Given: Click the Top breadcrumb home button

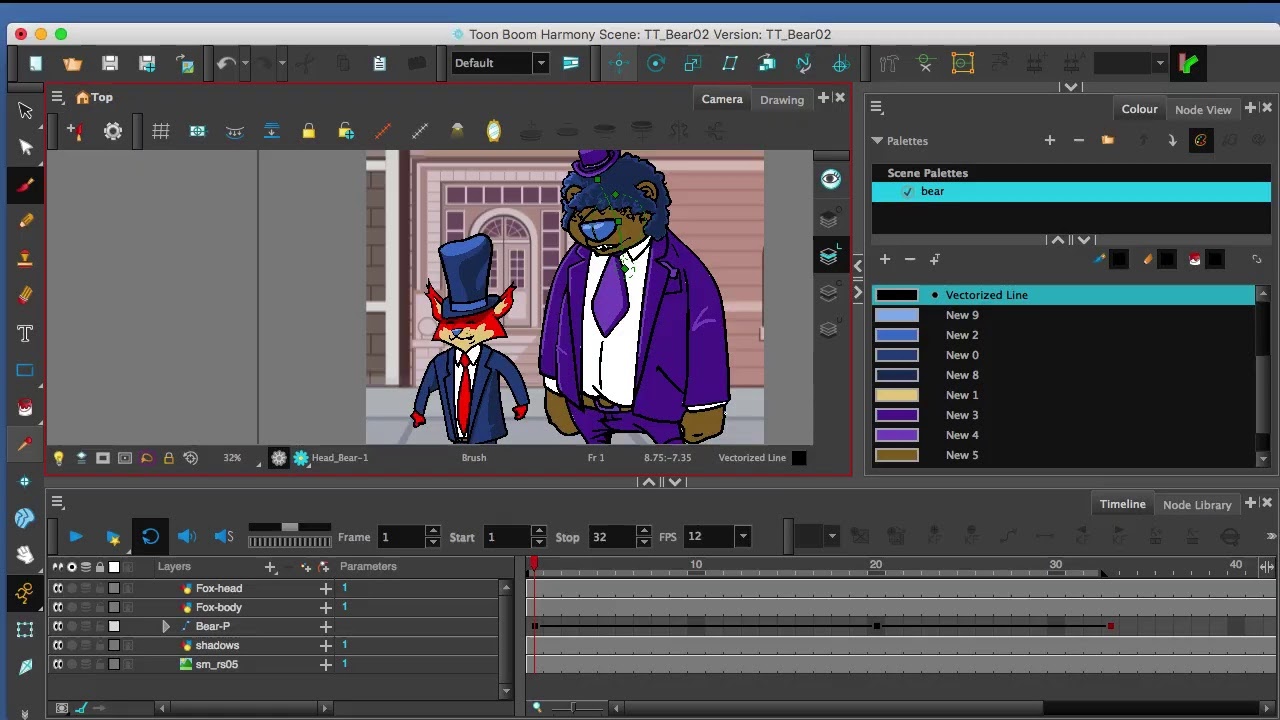Looking at the screenshot, I should (x=94, y=97).
